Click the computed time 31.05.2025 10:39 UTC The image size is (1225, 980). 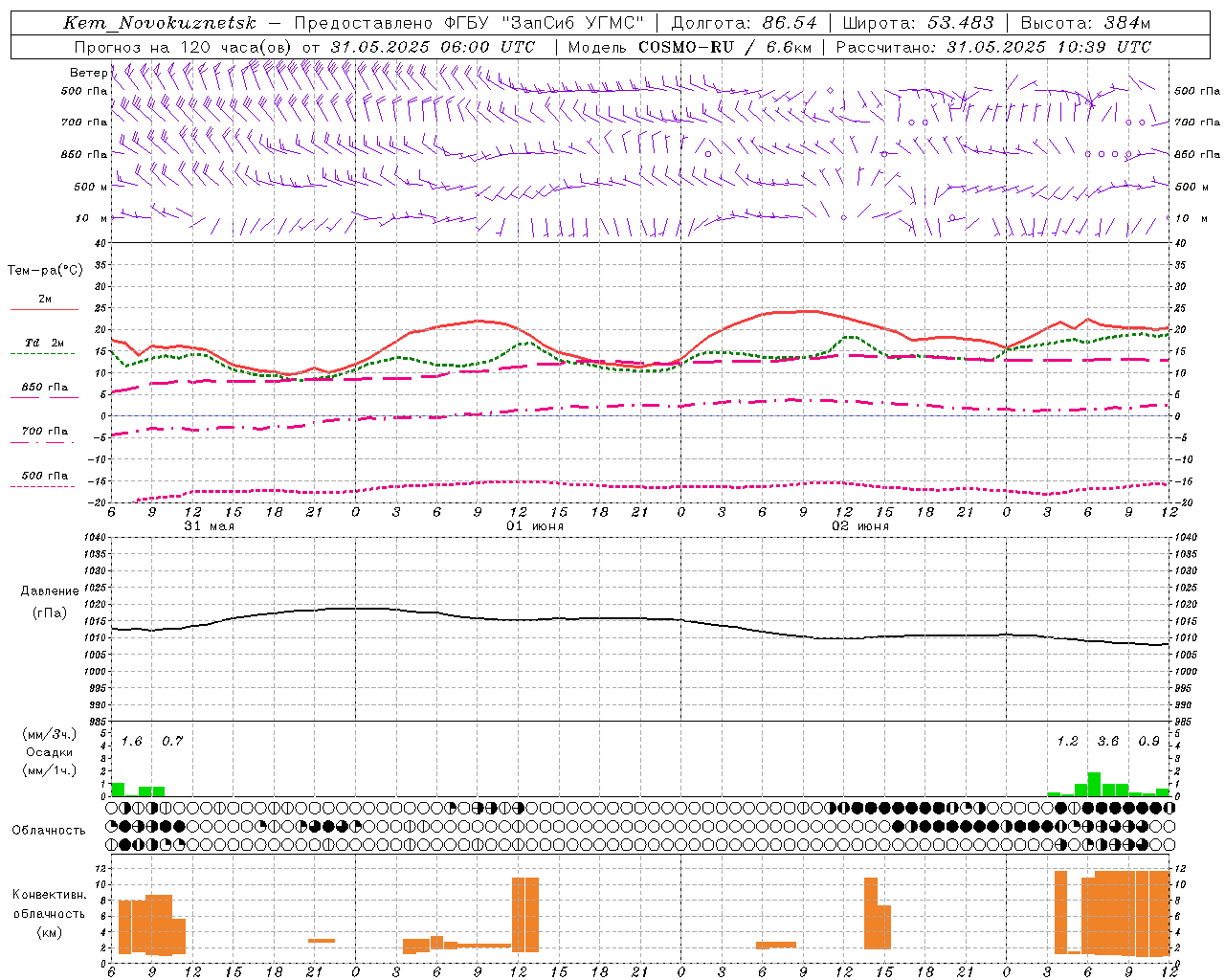[x=1049, y=47]
